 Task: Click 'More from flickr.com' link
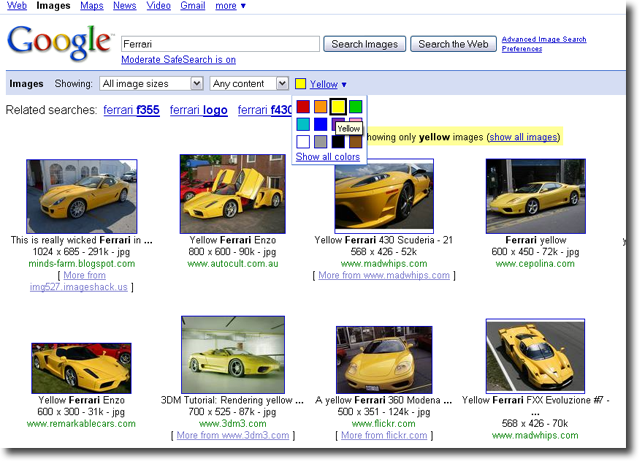point(384,435)
